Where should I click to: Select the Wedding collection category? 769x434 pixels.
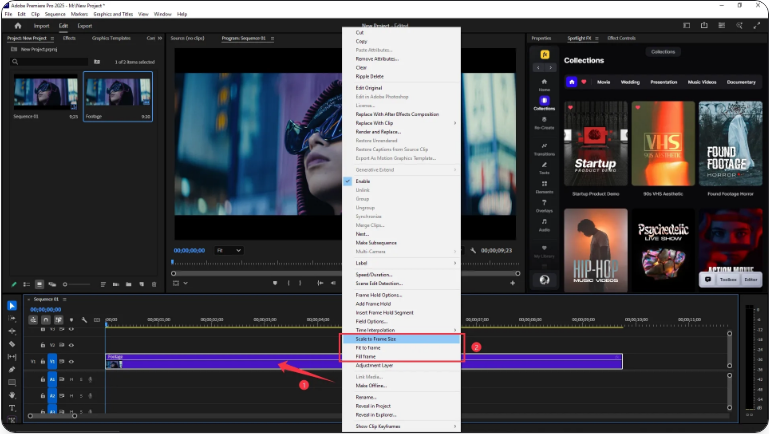click(x=631, y=82)
